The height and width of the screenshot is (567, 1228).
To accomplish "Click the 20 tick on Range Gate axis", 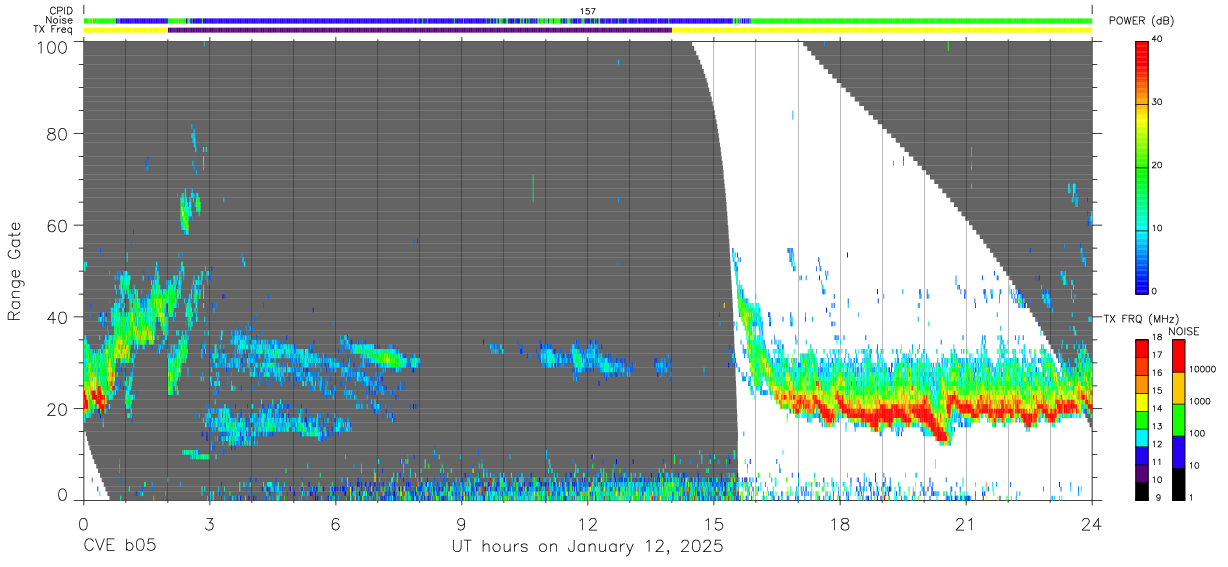I will 57,409.
